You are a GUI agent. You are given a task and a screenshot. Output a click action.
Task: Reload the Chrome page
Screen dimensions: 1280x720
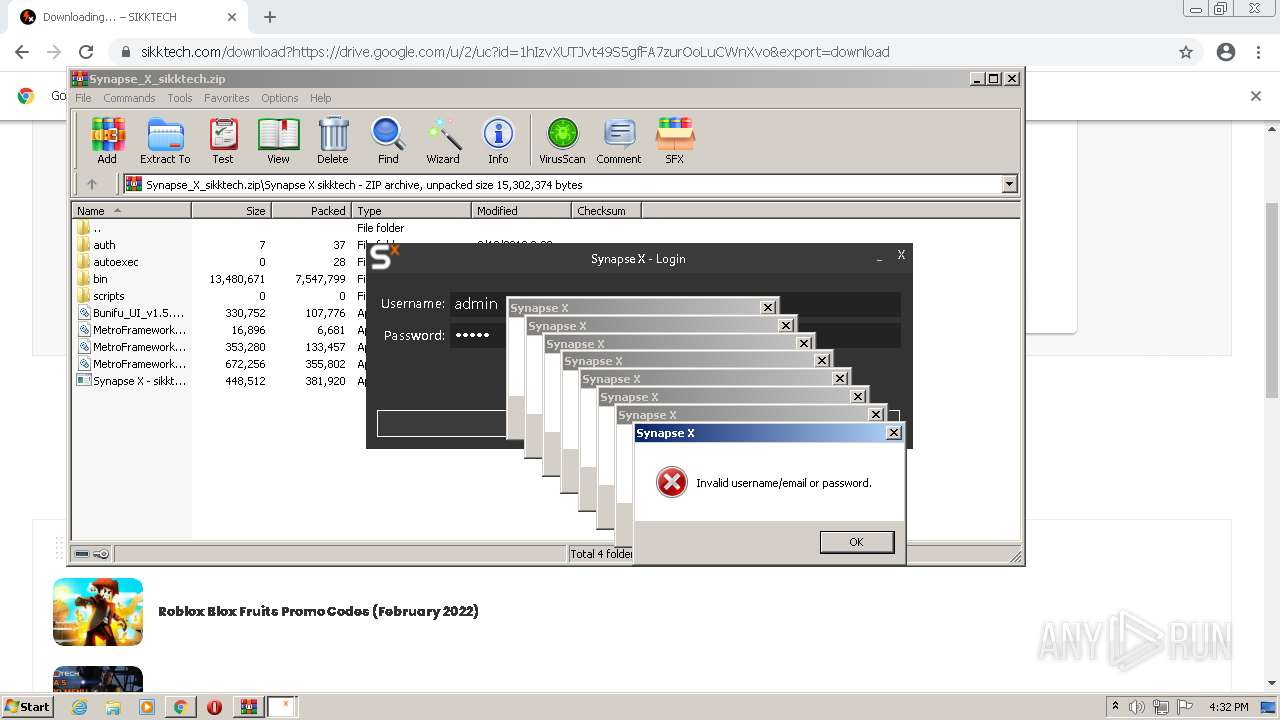pos(86,52)
